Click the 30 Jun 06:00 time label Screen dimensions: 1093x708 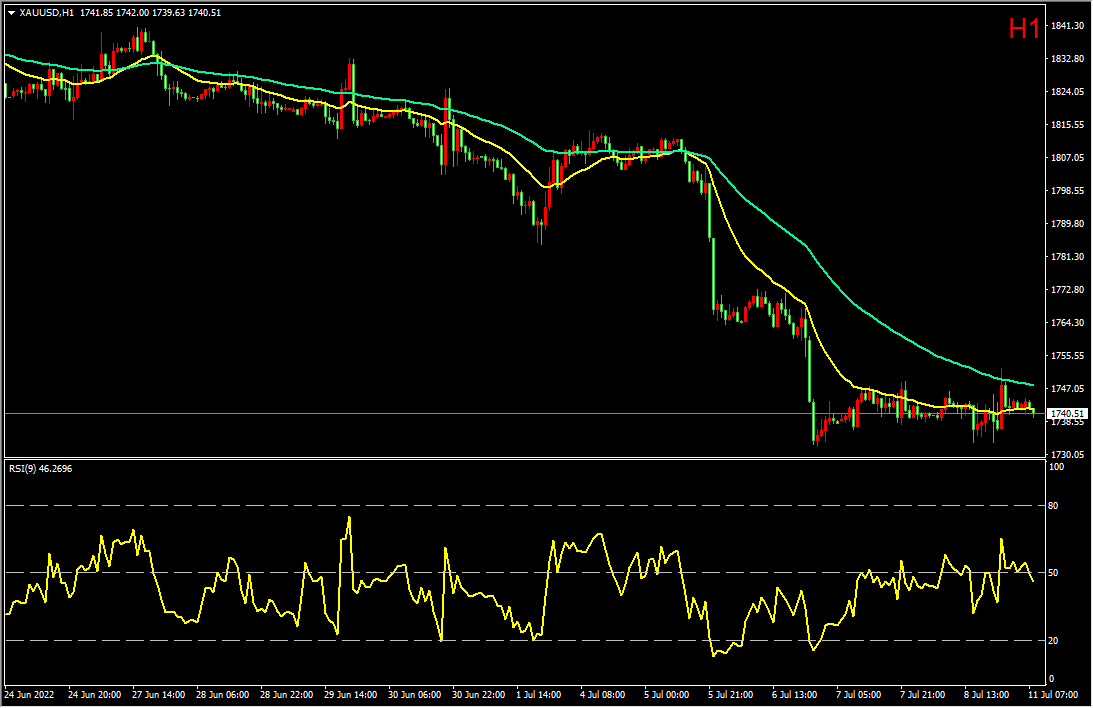[x=415, y=695]
